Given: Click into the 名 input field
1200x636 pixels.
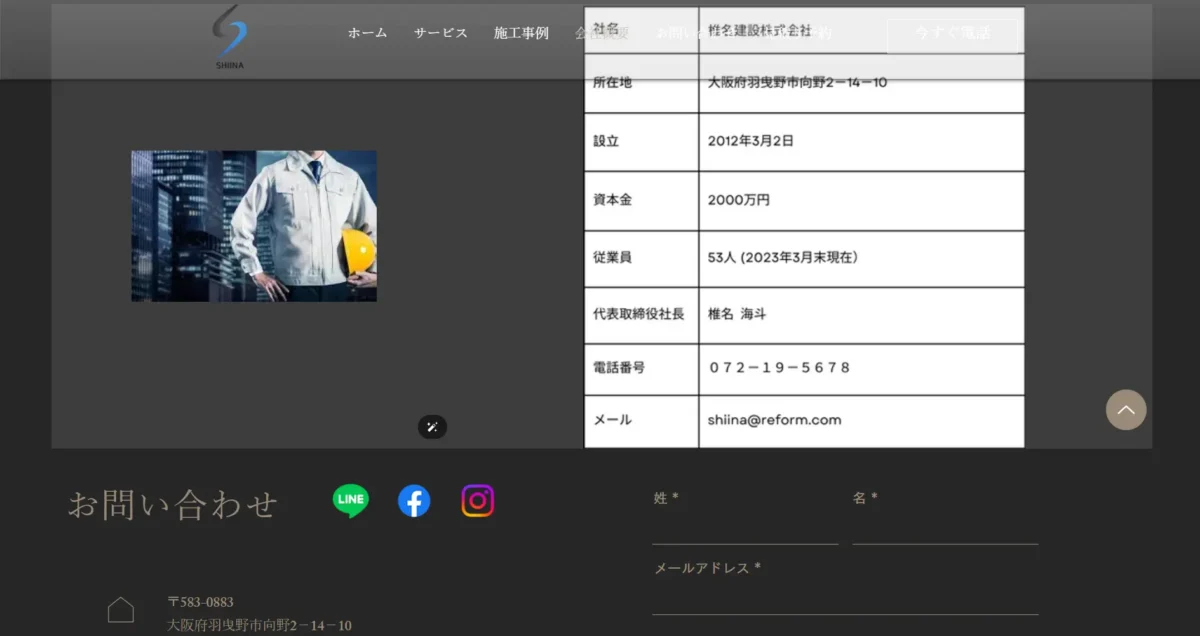Looking at the screenshot, I should 945,530.
